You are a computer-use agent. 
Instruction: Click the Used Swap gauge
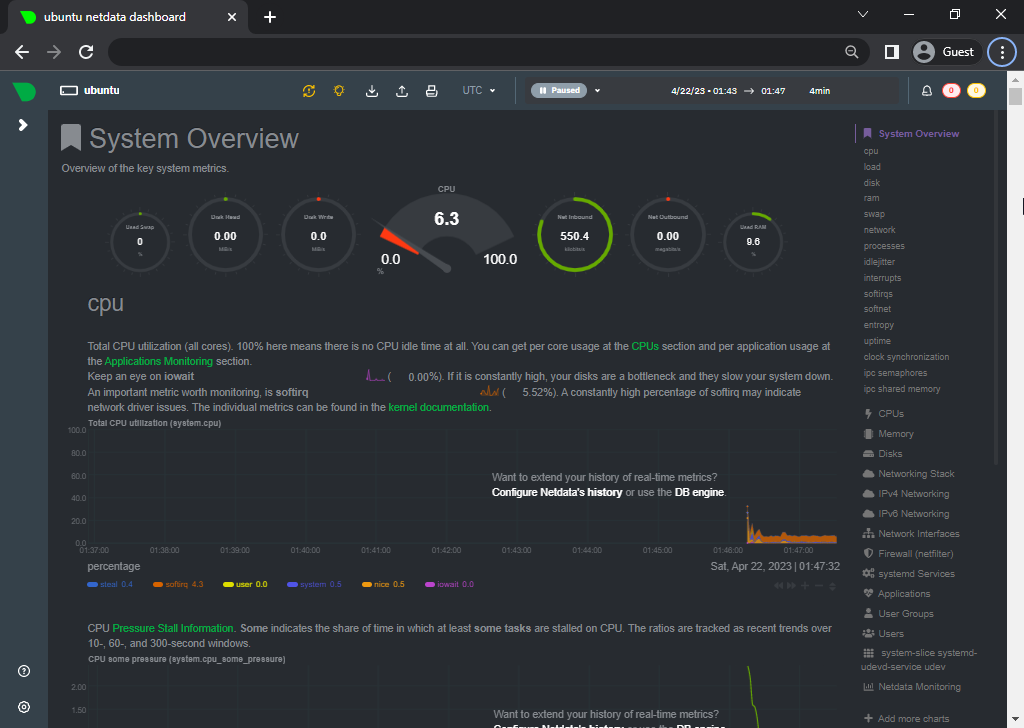click(x=140, y=242)
